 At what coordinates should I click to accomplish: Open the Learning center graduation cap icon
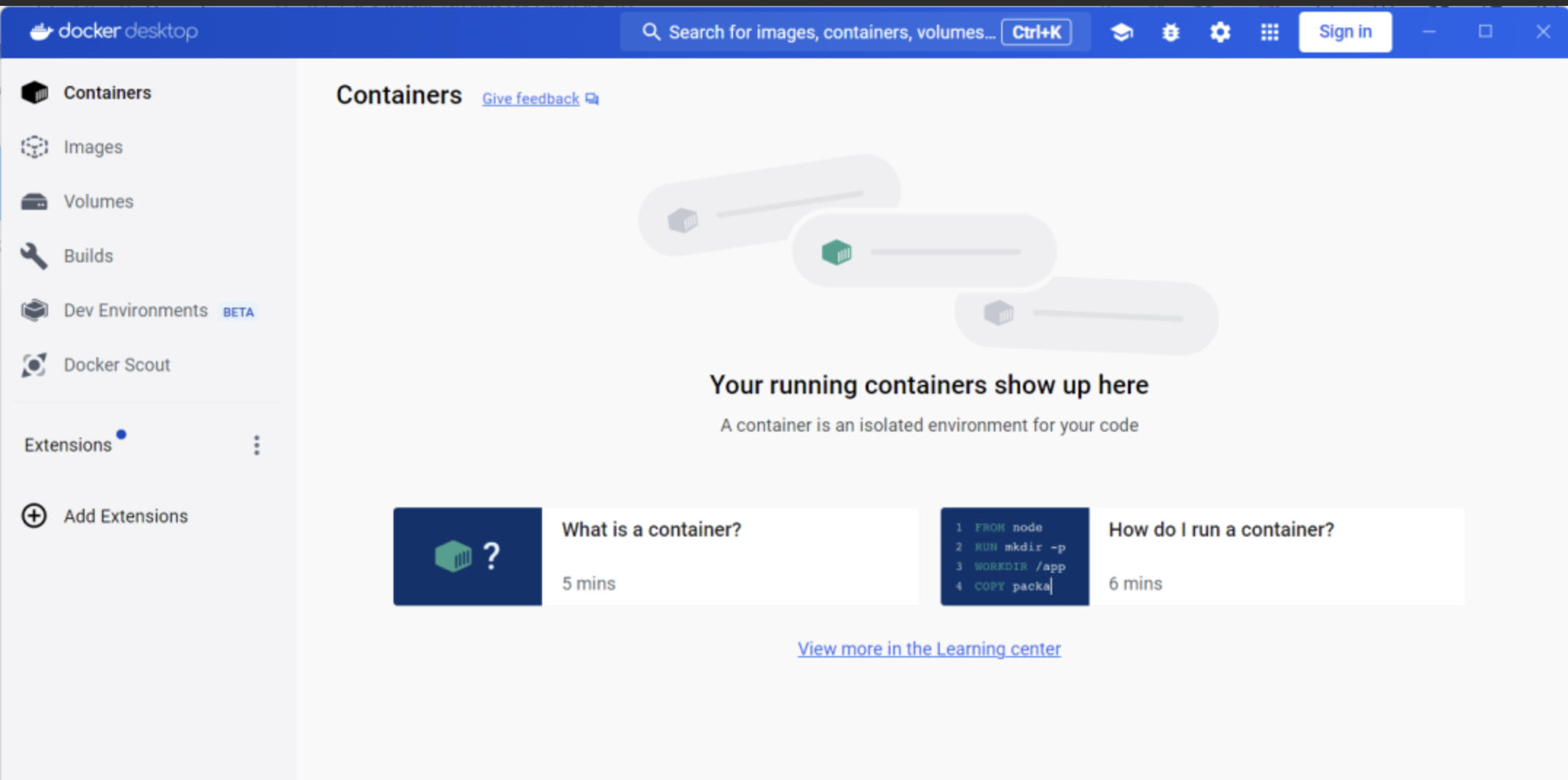(x=1121, y=32)
